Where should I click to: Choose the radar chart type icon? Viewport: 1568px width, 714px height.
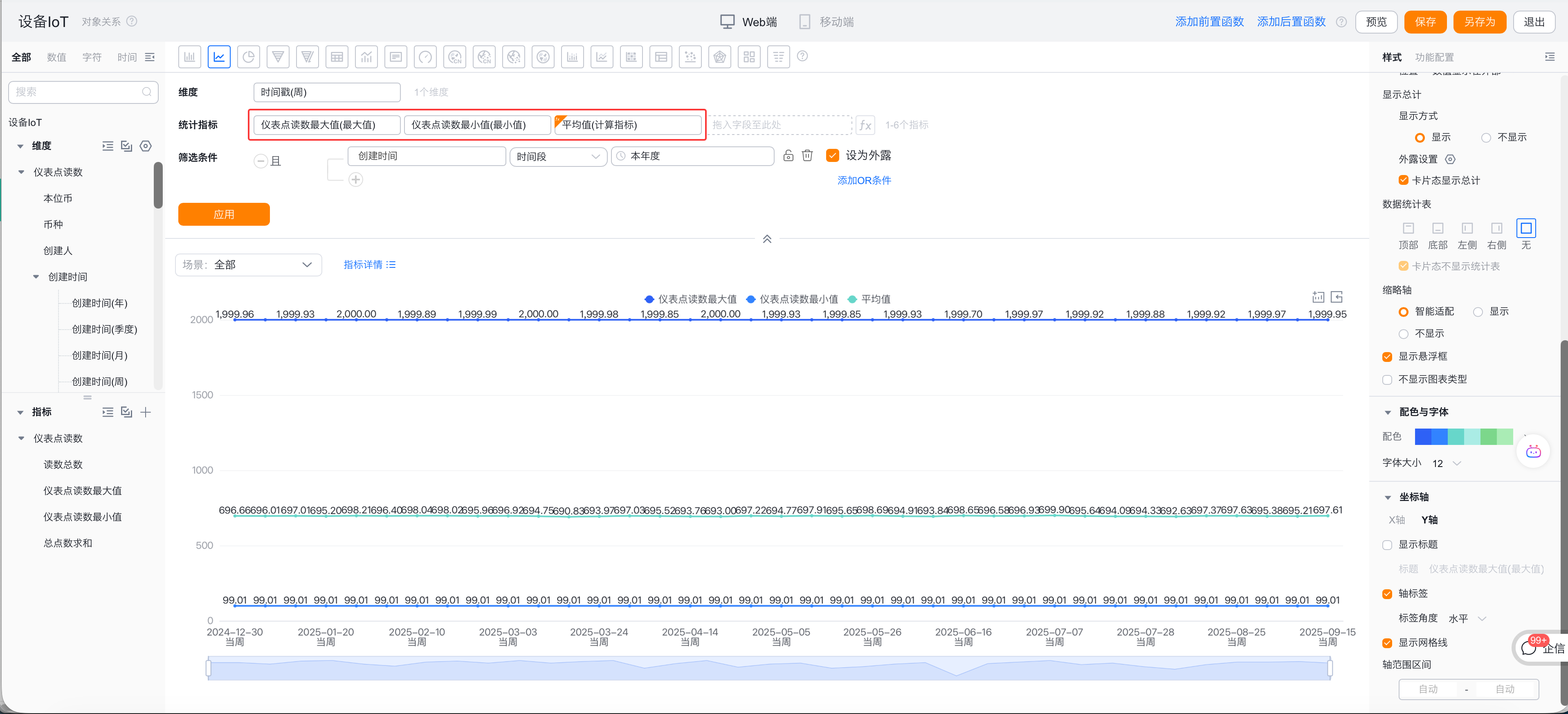tap(720, 57)
